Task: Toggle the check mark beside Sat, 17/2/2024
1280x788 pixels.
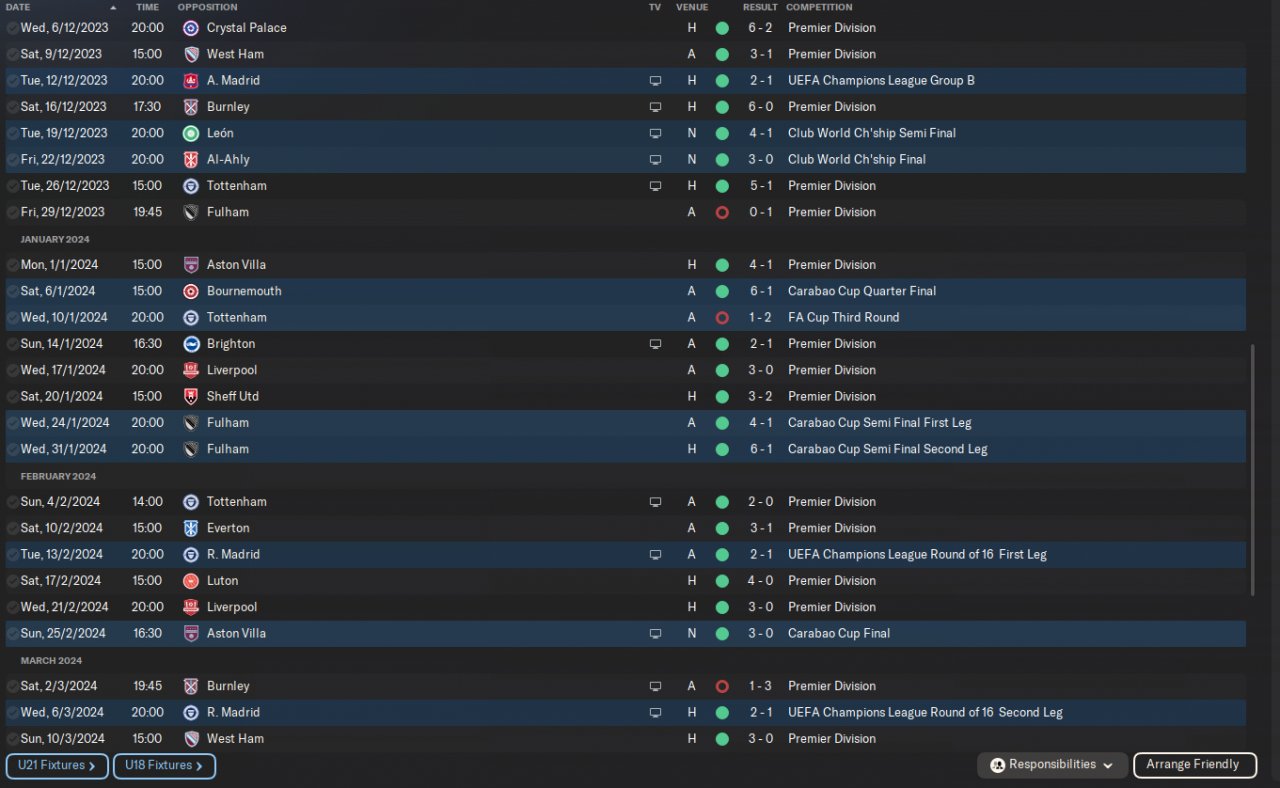Action: [12, 581]
